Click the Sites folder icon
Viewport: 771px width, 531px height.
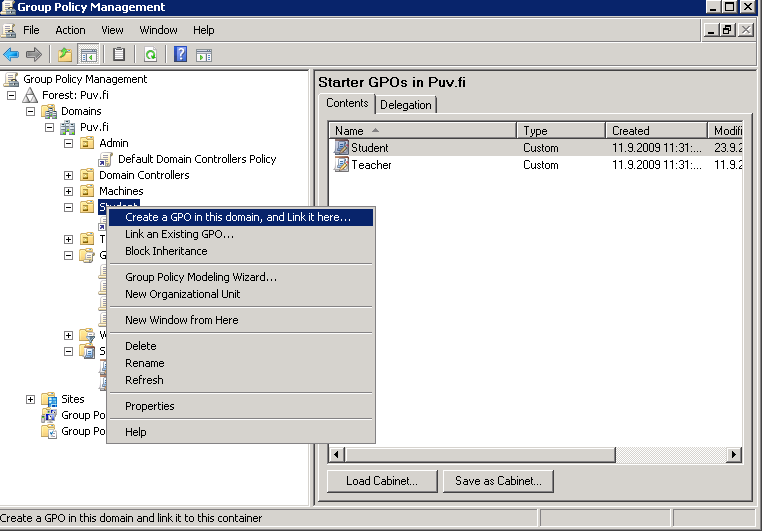pos(49,399)
